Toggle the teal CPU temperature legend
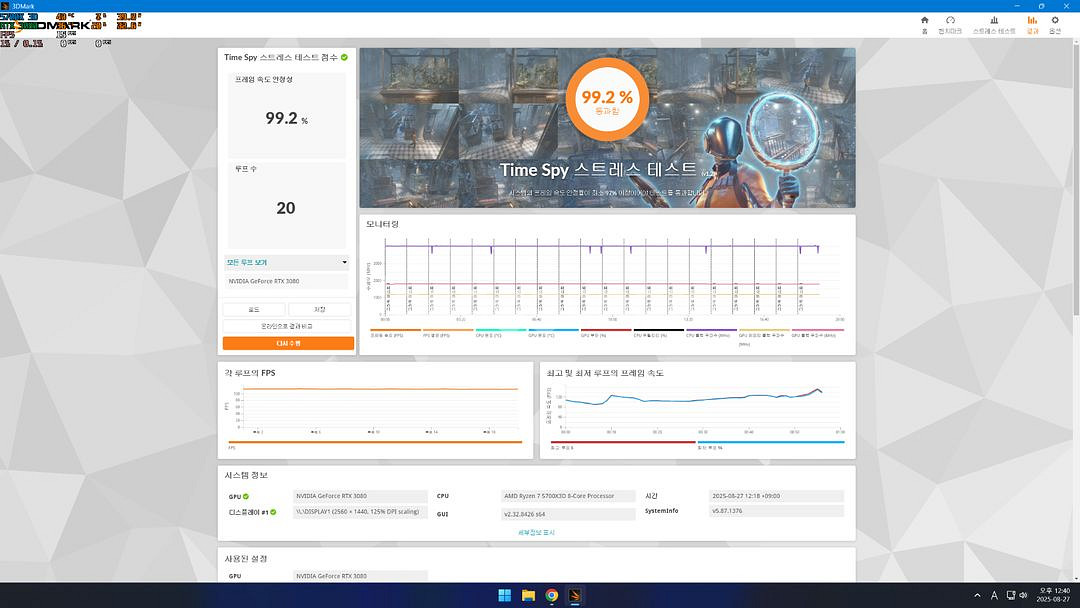 click(501, 333)
